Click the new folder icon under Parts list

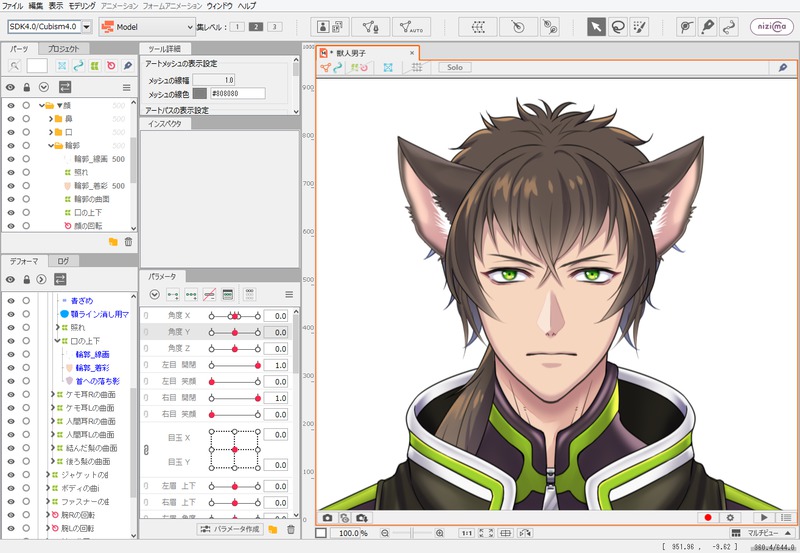(x=113, y=242)
